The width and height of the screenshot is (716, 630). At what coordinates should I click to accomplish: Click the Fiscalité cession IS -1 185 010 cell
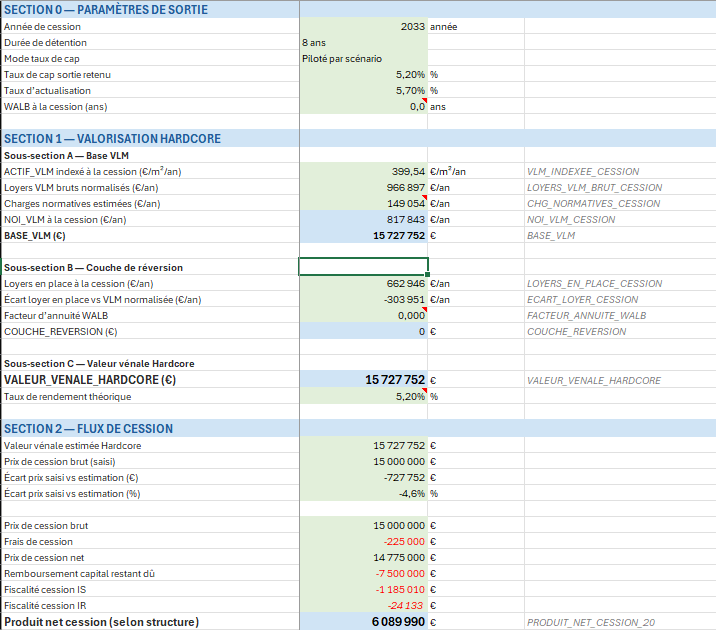click(x=363, y=589)
